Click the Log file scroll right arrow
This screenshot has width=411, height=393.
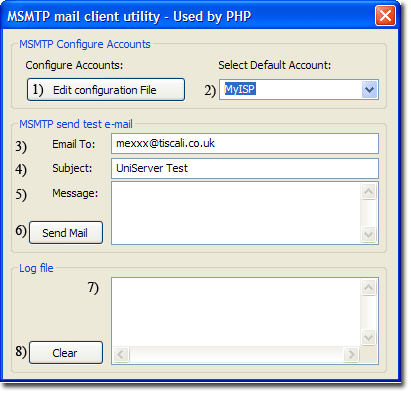pos(351,354)
